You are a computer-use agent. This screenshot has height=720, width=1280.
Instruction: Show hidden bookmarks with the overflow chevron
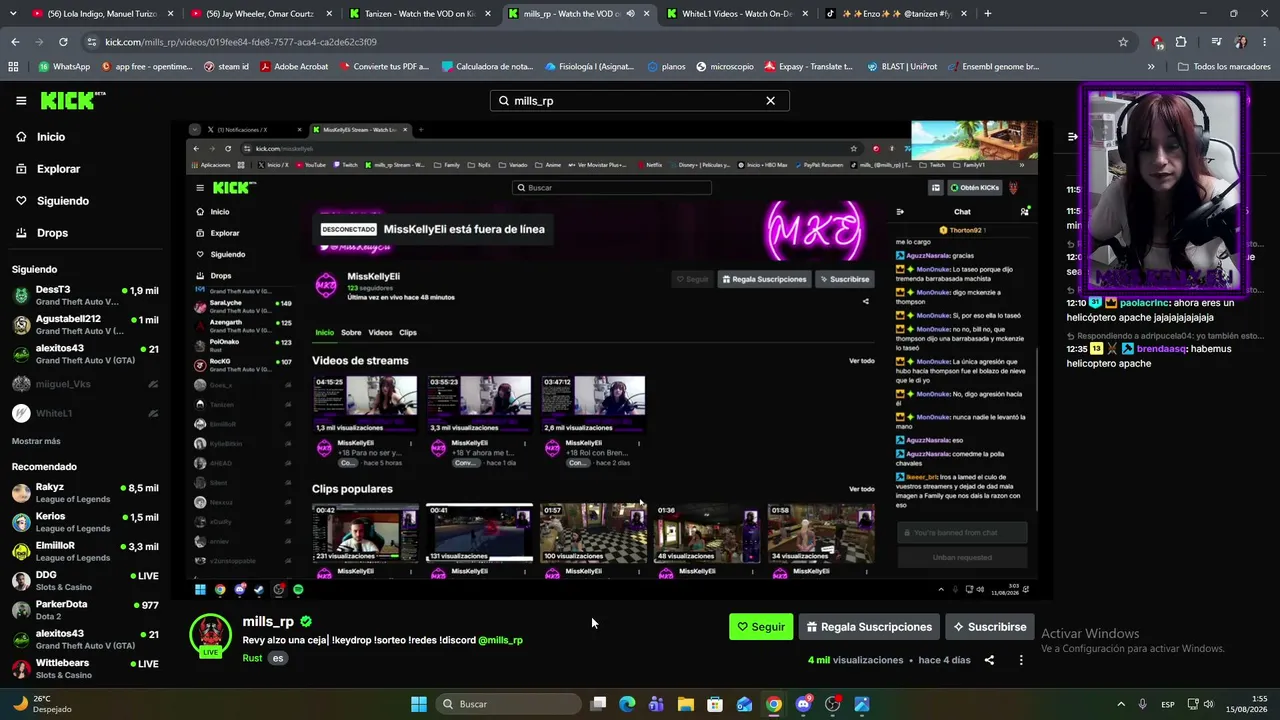[1151, 67]
